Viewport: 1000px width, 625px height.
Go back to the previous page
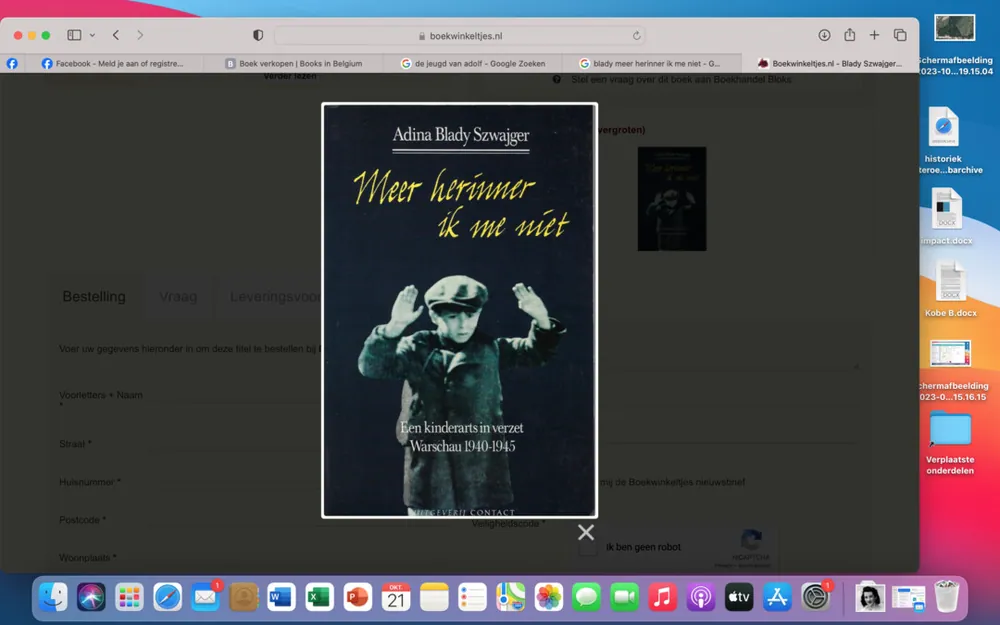click(116, 35)
